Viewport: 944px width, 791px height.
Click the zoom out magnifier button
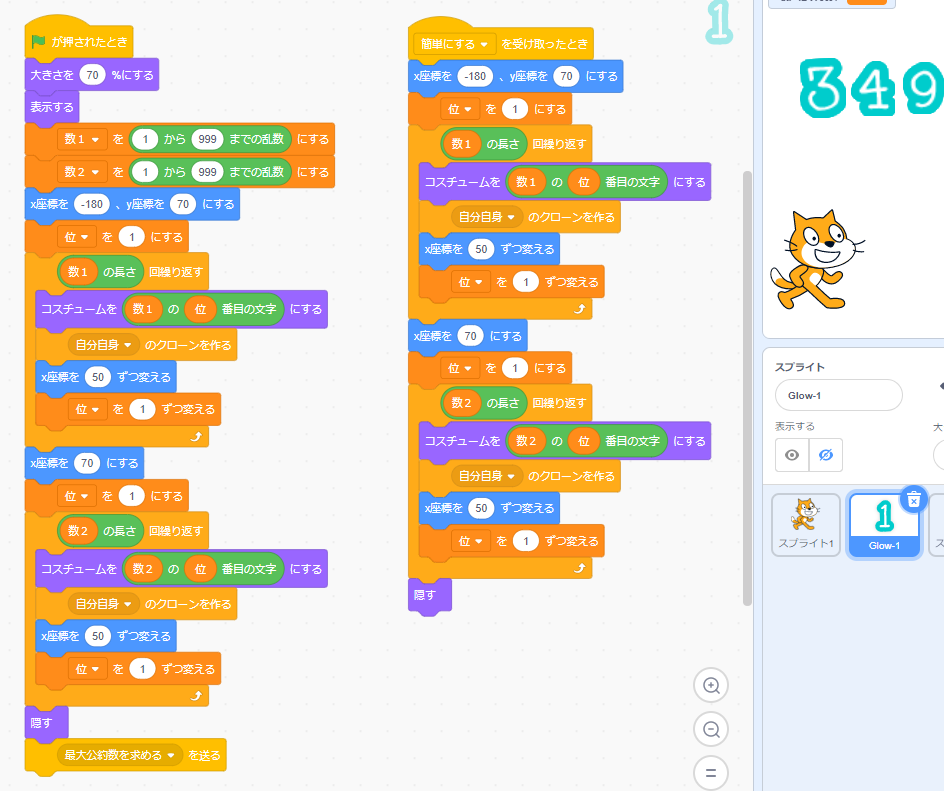[x=711, y=729]
